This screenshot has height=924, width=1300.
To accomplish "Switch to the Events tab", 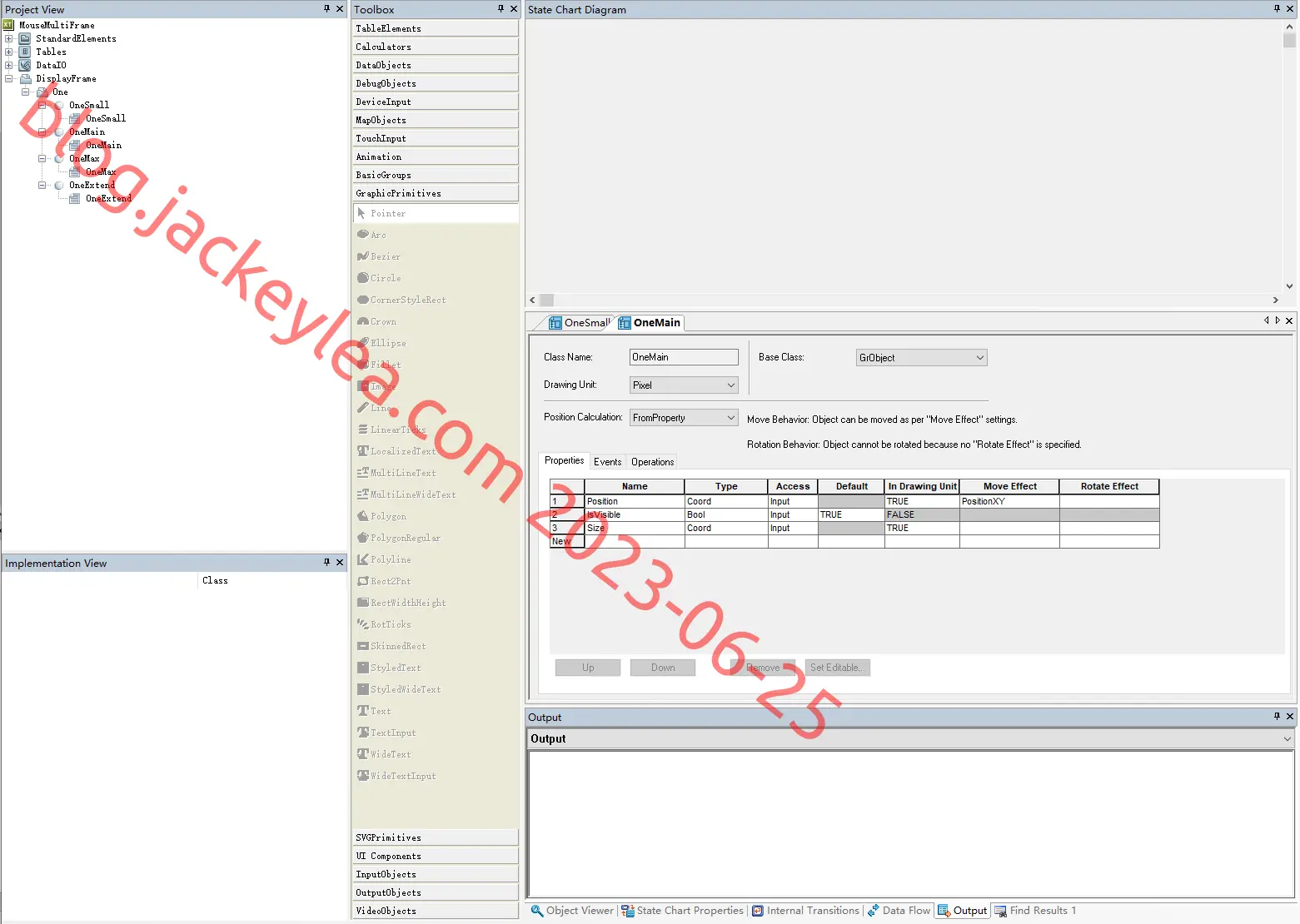I will (x=607, y=462).
